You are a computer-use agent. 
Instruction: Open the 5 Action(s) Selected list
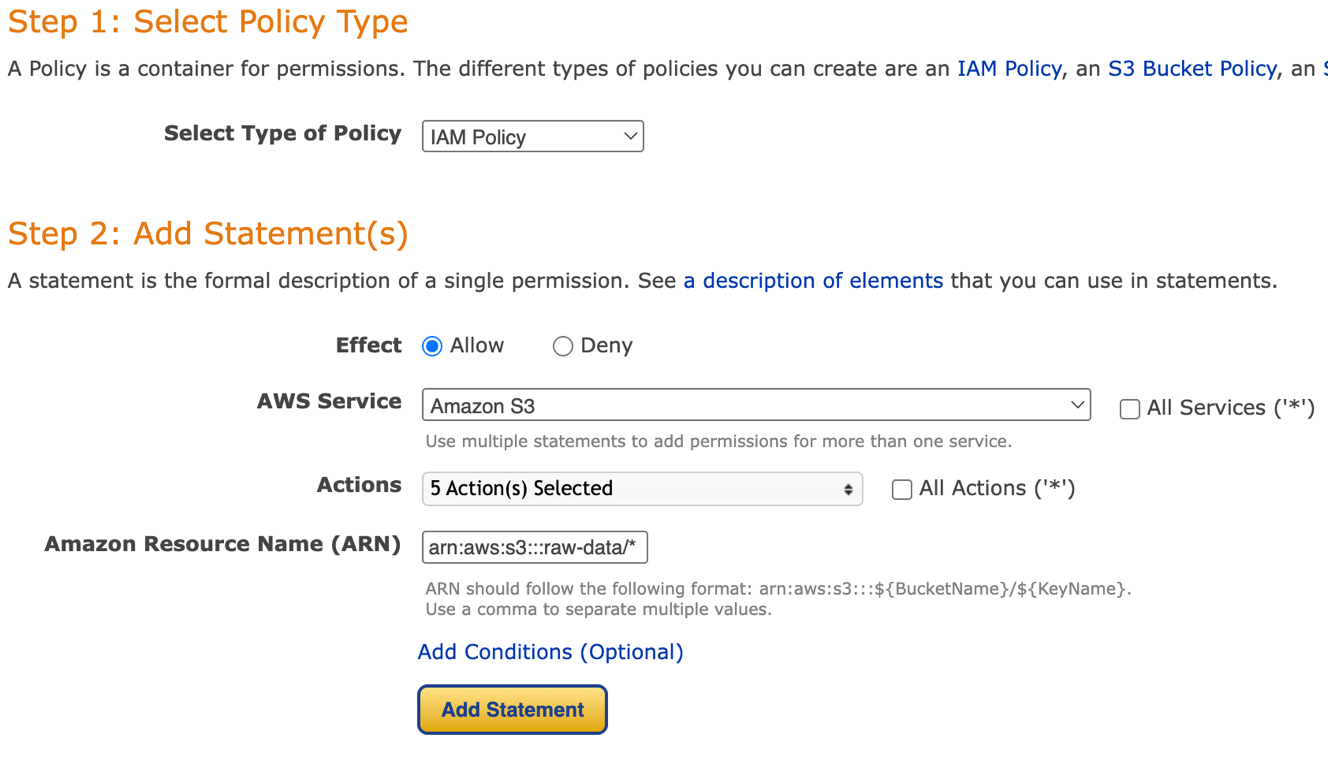pos(642,489)
